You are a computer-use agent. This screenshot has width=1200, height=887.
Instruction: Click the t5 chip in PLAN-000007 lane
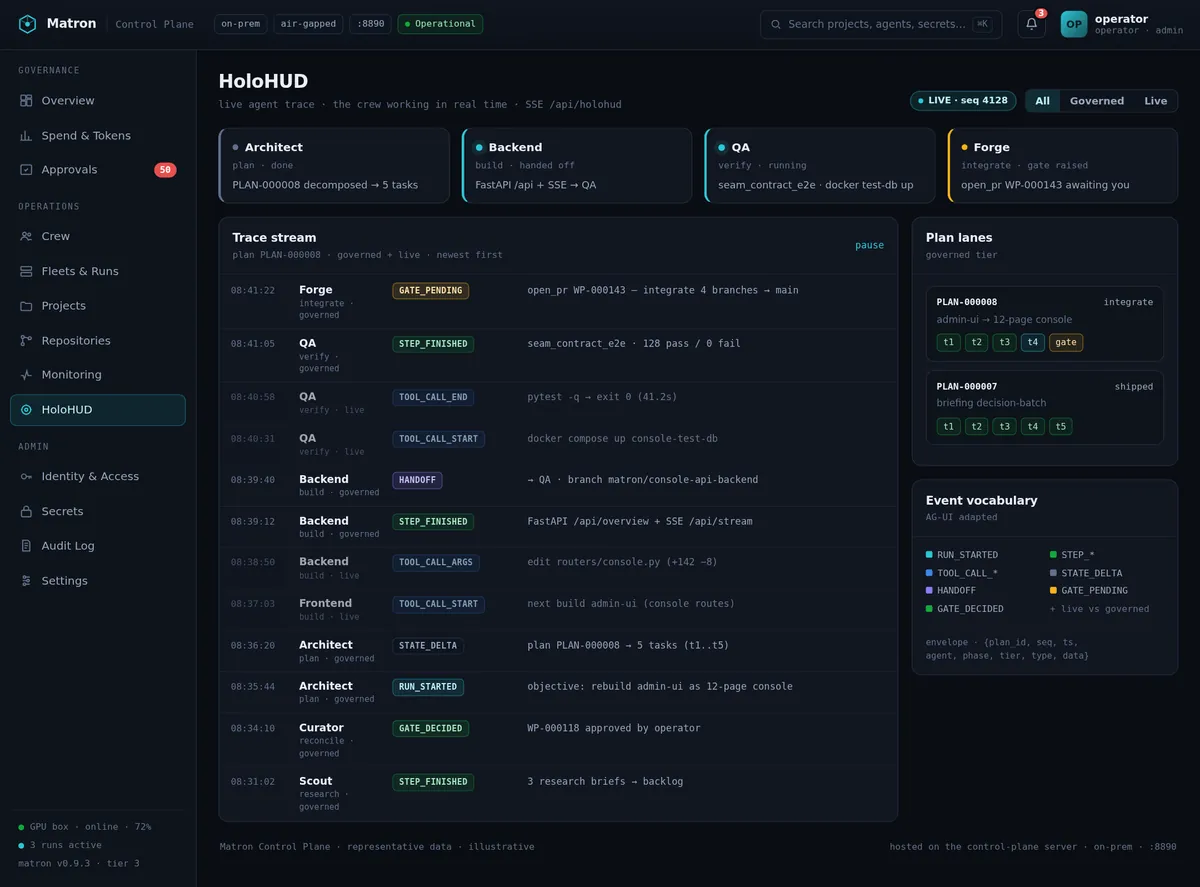pos(1061,426)
